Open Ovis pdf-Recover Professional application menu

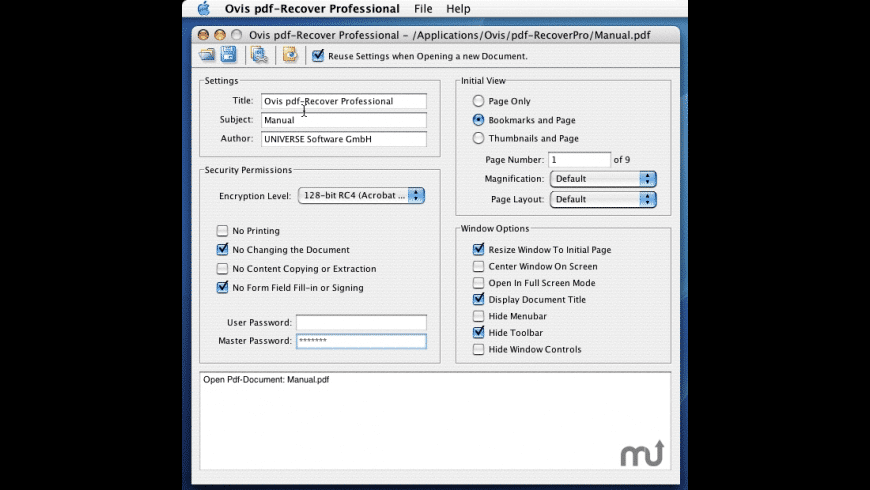click(312, 8)
